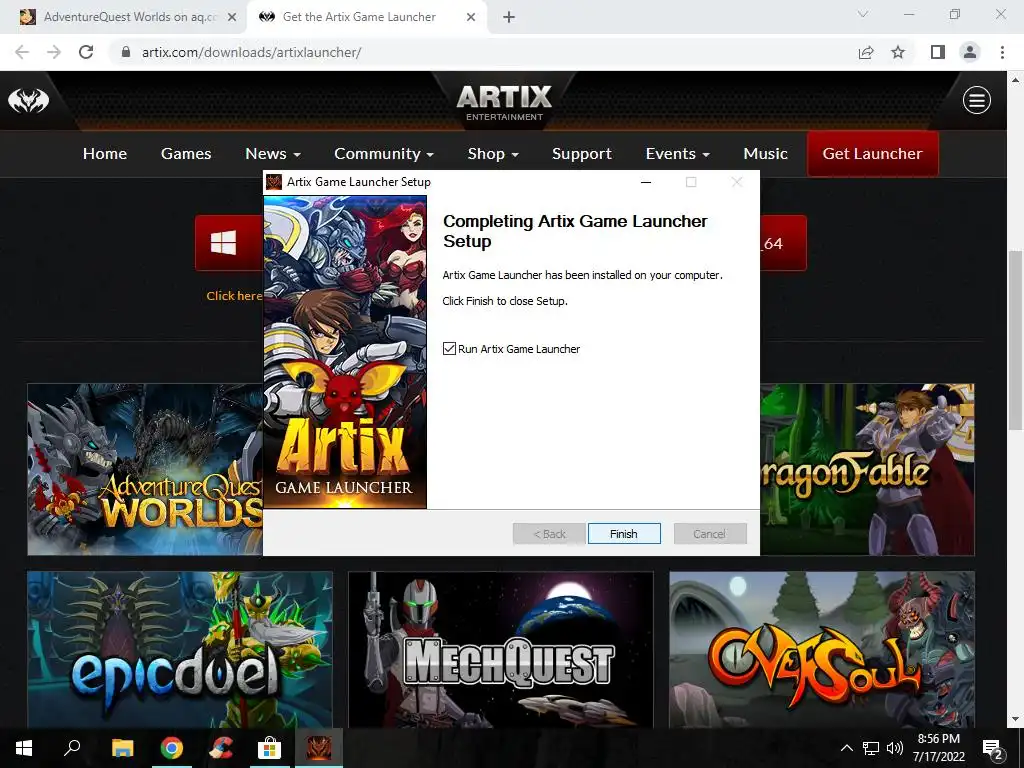Click the address bar URL
The height and width of the screenshot is (768, 1024).
point(251,52)
